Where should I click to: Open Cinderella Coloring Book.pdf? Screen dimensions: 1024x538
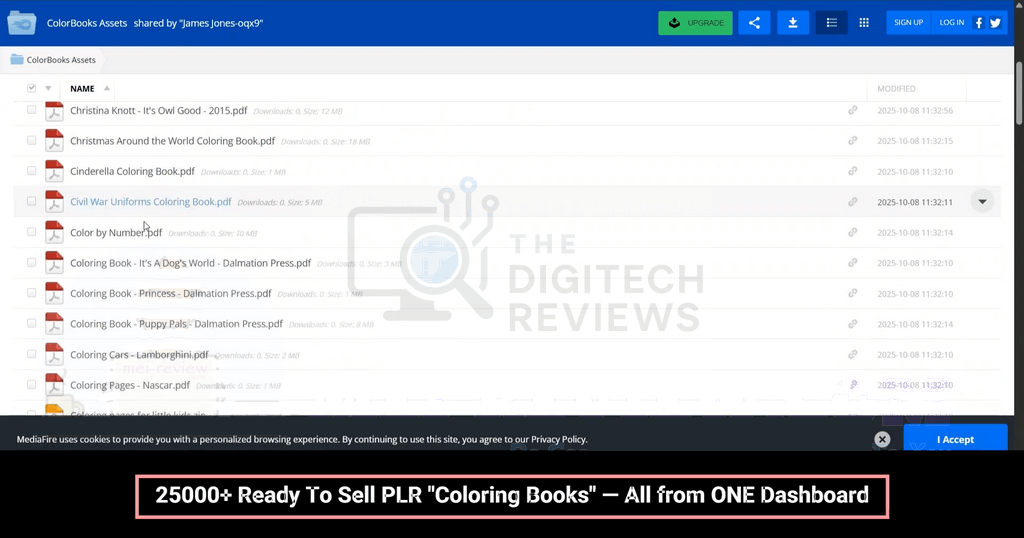(x=133, y=171)
